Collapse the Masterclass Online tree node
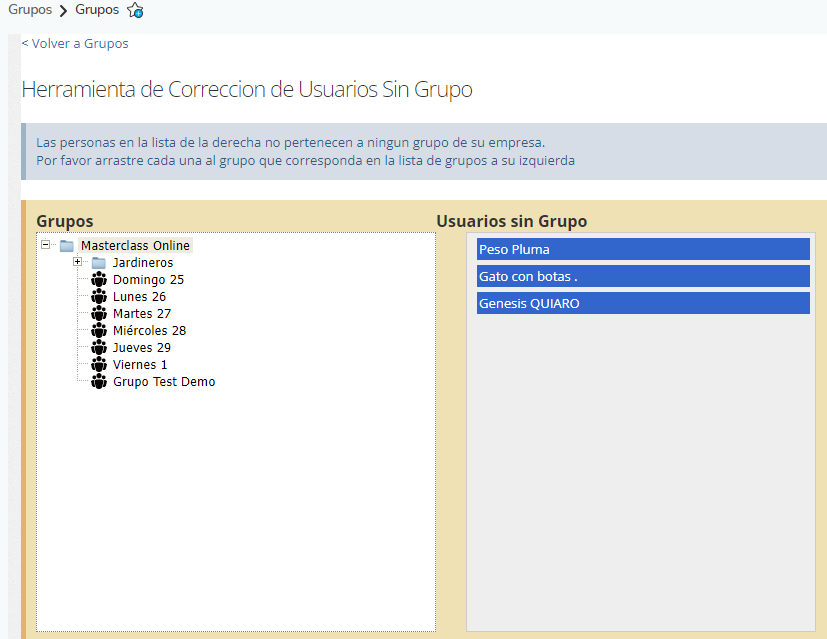Viewport: 827px width, 639px height. 46,245
